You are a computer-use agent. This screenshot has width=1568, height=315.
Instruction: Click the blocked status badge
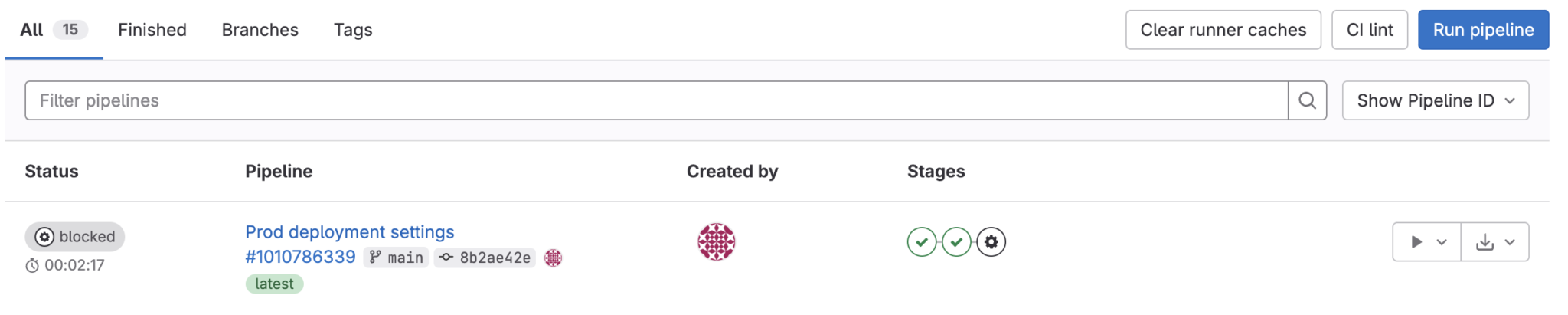click(75, 237)
